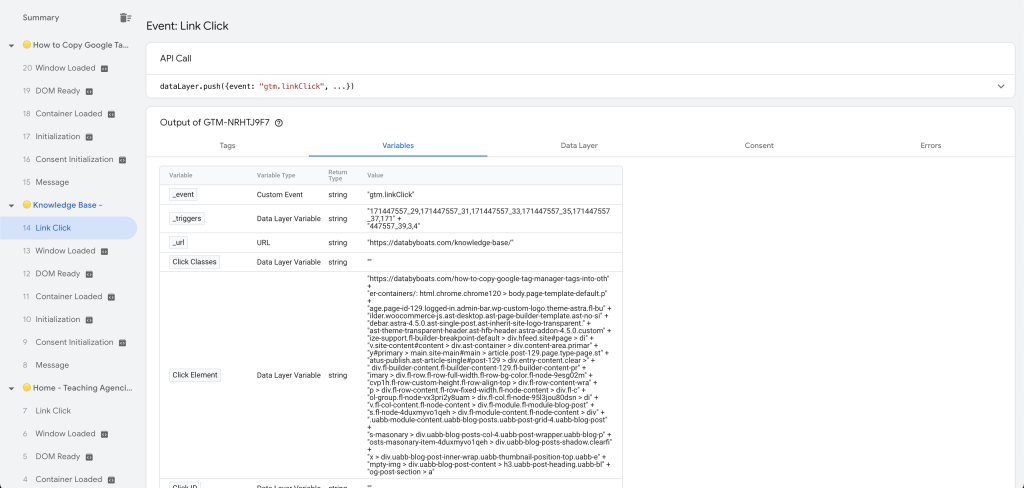Collapse the How to Copy Google Ta... page group
1024x488 pixels.
point(12,46)
